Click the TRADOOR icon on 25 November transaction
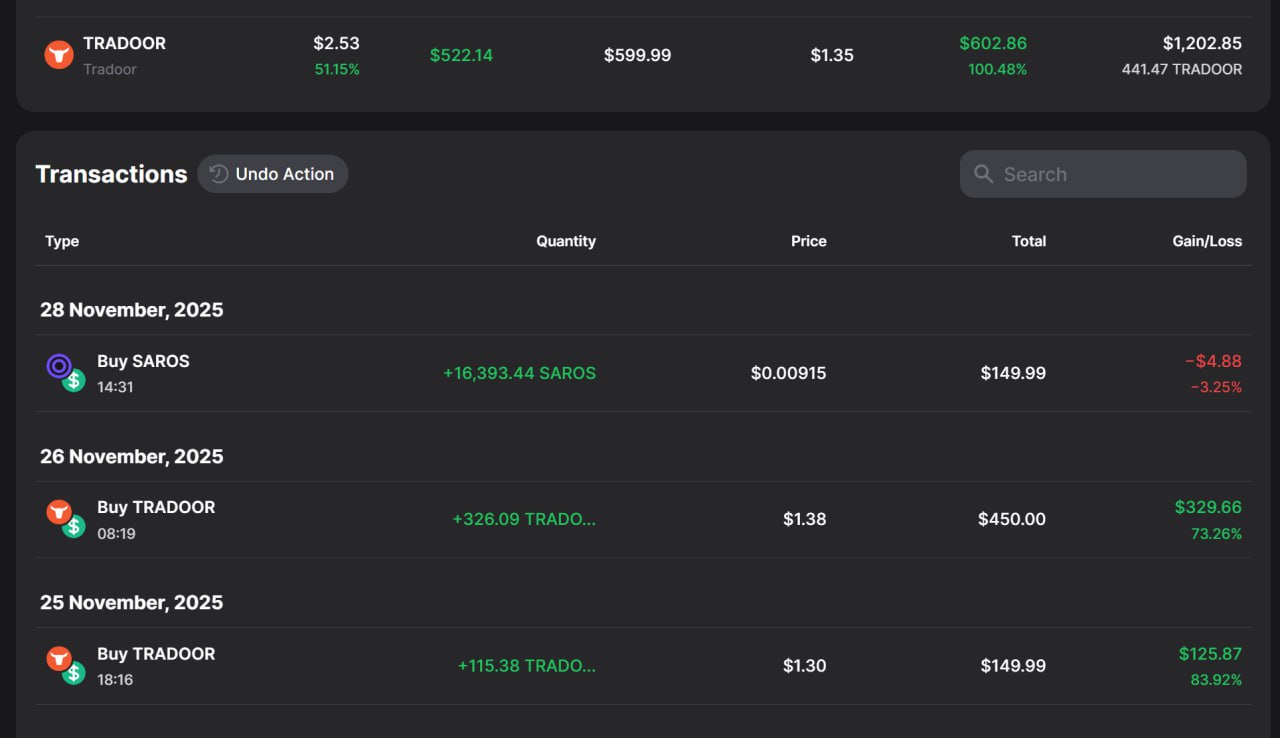 tap(59, 658)
